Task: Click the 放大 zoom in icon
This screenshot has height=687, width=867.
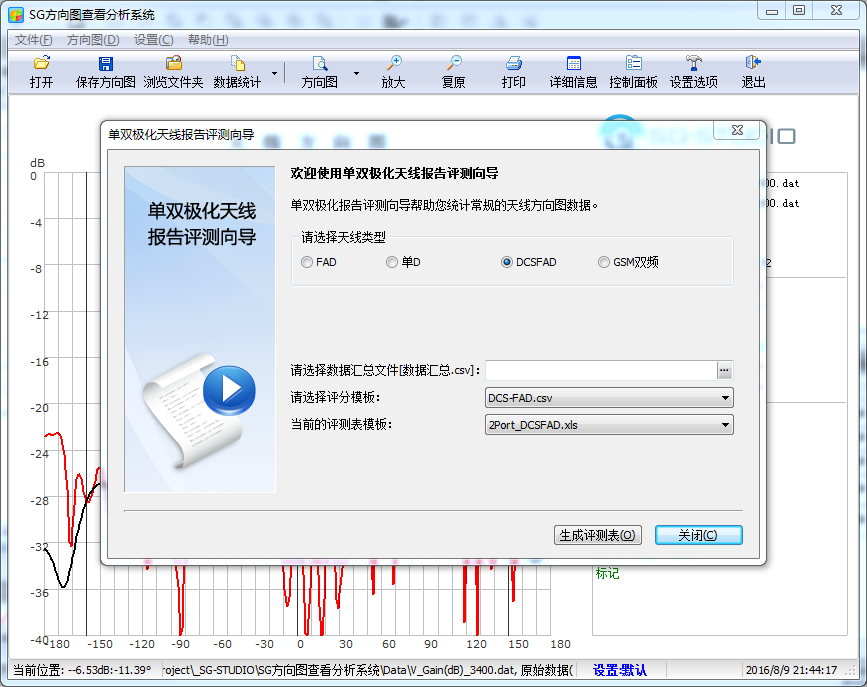Action: [x=394, y=64]
